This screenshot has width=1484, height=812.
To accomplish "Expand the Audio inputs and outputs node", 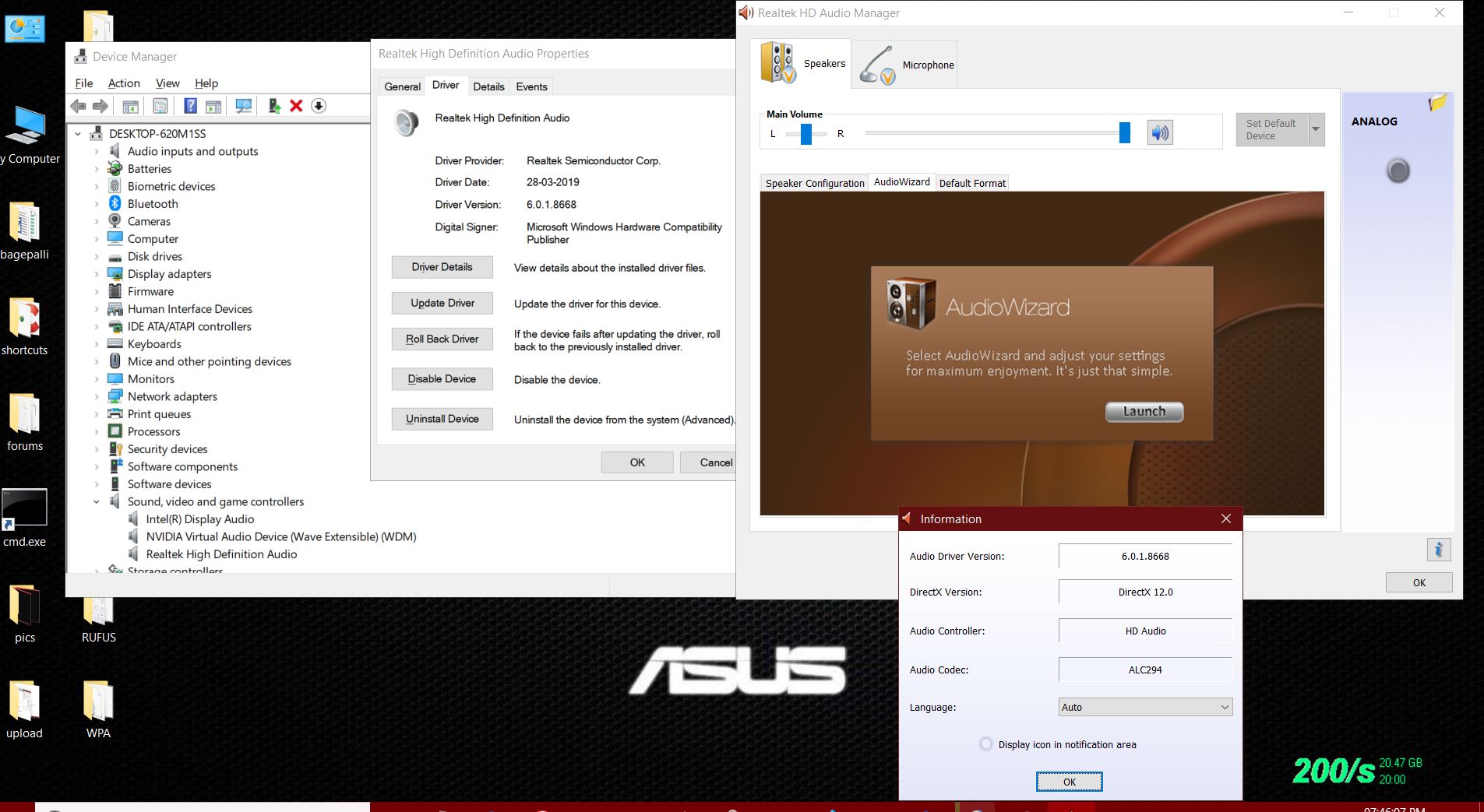I will click(97, 152).
